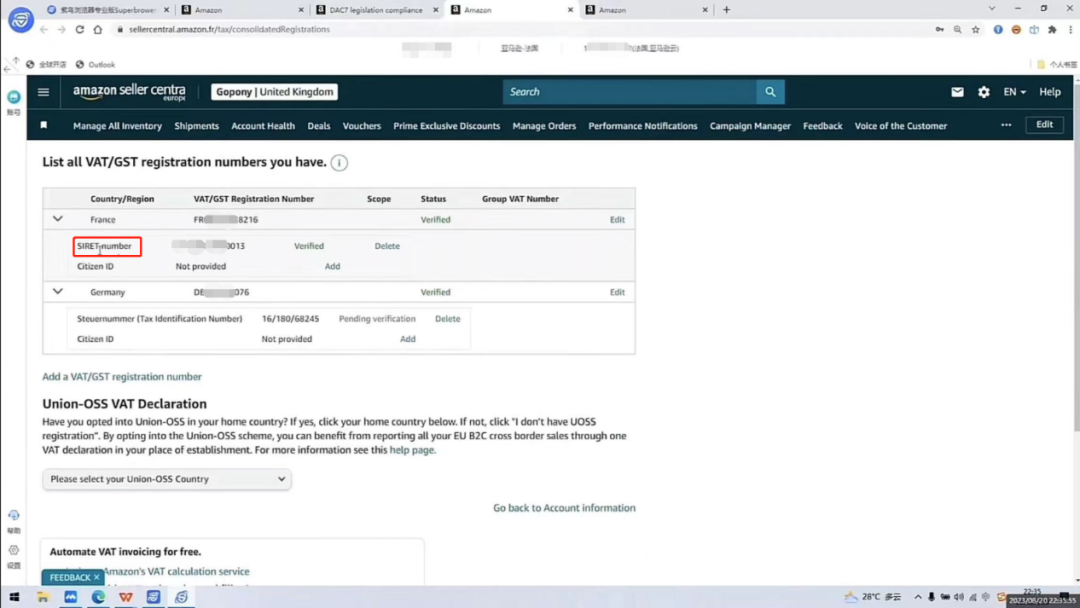Delete the SIRET number entry
The image size is (1080, 608).
387,246
